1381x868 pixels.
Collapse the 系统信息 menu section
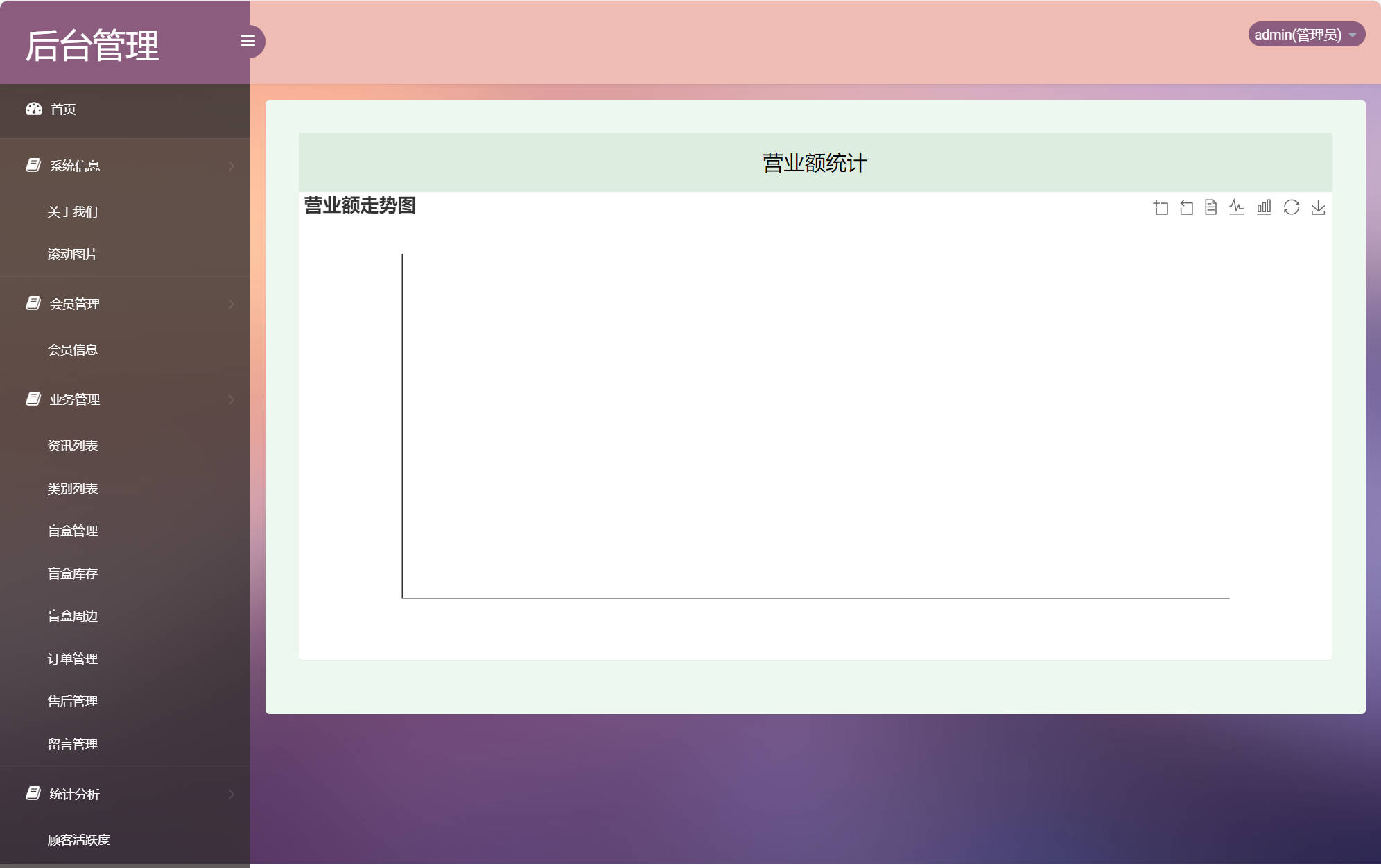click(x=232, y=166)
